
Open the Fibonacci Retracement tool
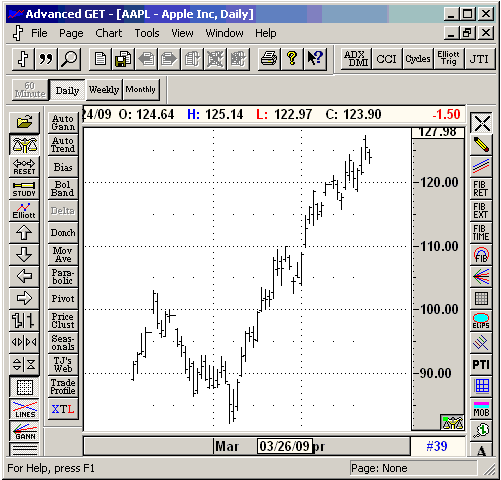coord(481,189)
